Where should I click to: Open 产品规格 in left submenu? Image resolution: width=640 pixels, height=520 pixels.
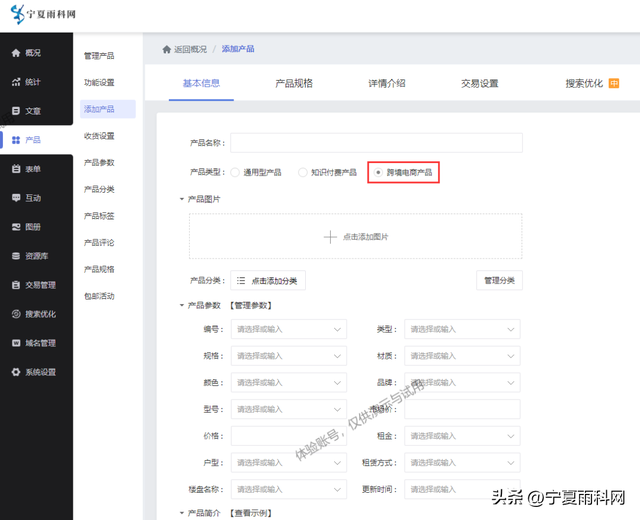point(99,269)
